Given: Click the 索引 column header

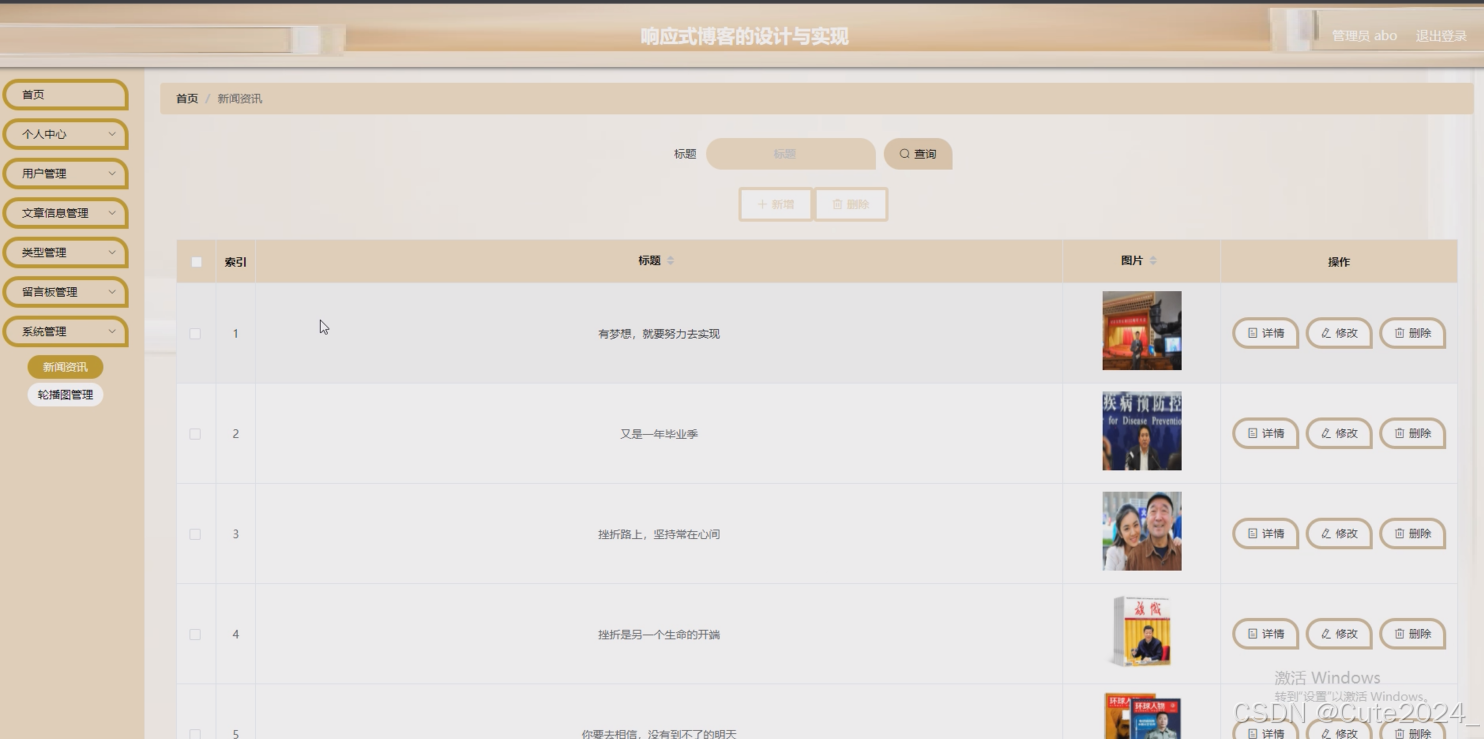Looking at the screenshot, I should click(x=235, y=262).
